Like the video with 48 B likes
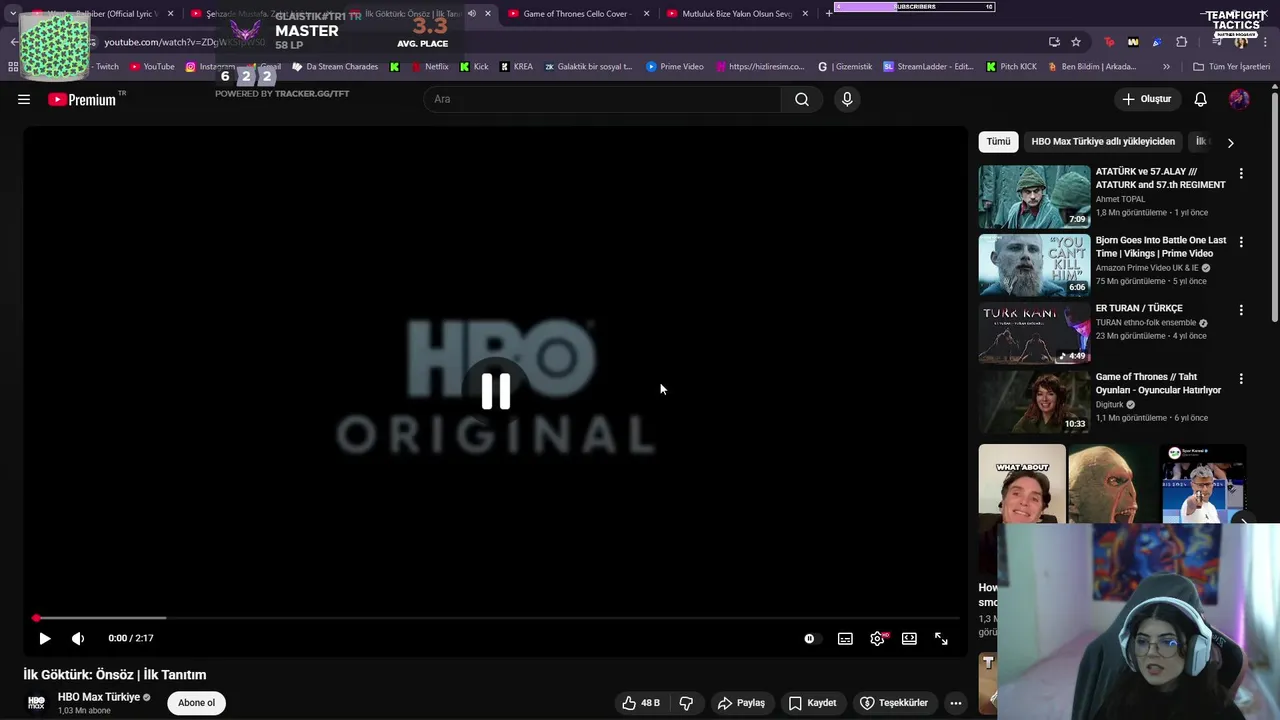 [640, 703]
